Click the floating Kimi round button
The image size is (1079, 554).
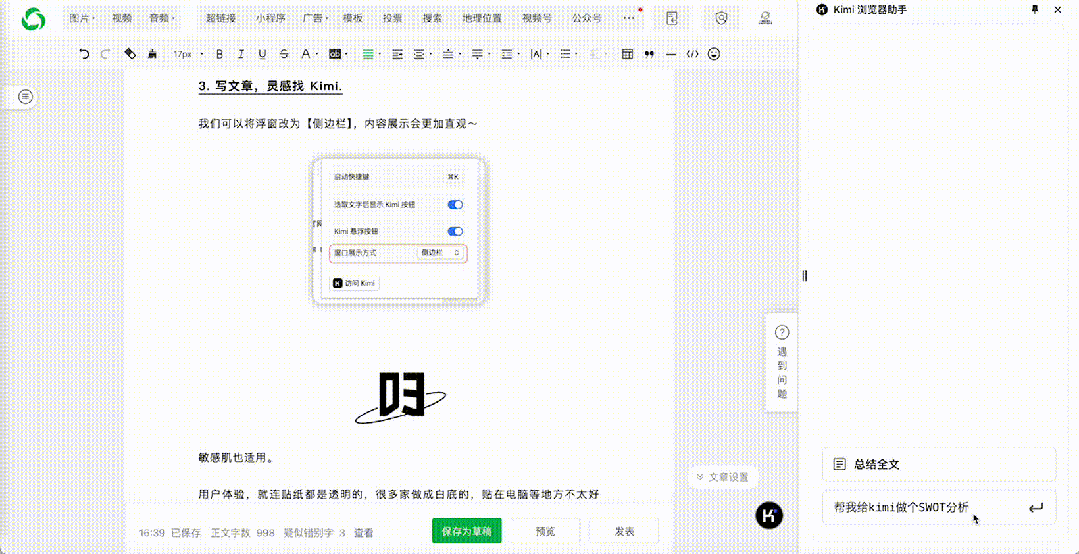[x=769, y=515]
